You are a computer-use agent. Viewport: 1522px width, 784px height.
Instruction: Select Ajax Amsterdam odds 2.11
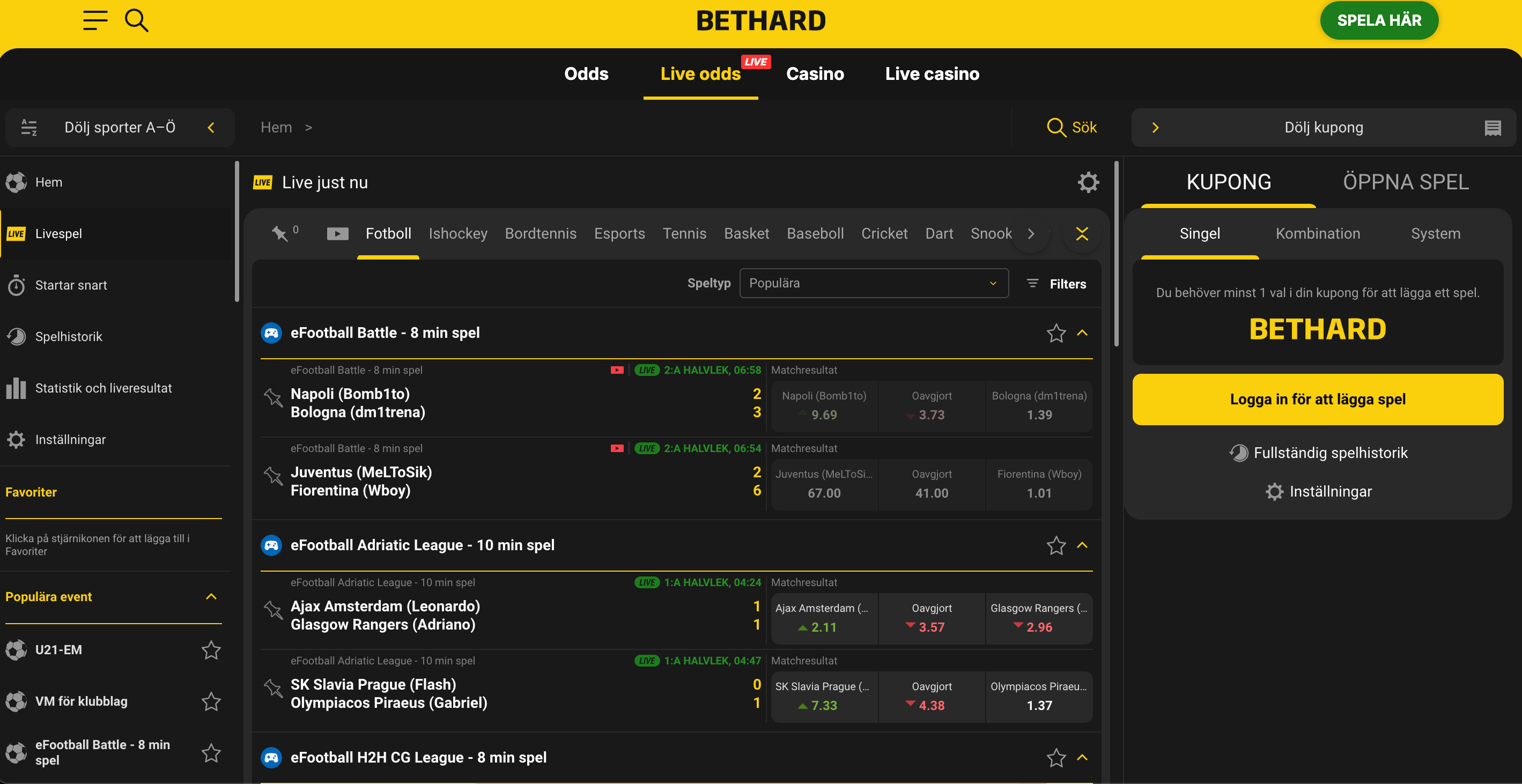(x=824, y=618)
